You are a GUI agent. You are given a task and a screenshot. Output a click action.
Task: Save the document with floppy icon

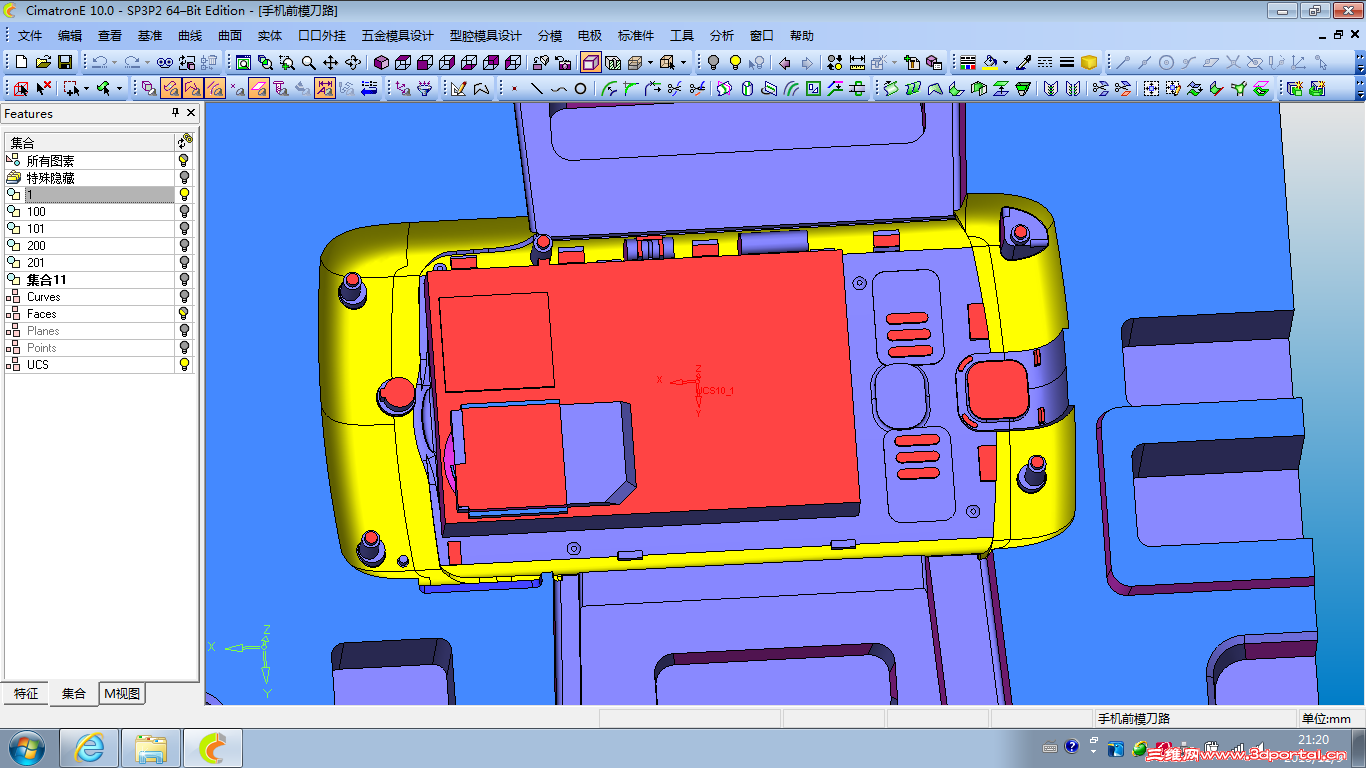(65, 62)
